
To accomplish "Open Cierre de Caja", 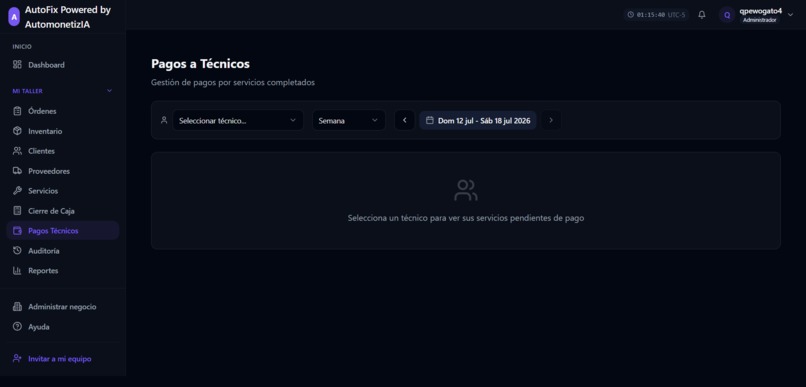I will coord(63,211).
